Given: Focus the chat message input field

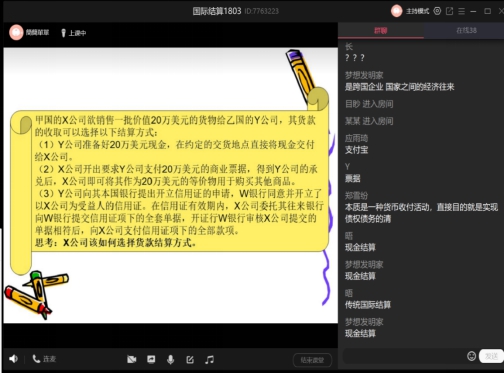Looking at the screenshot, I should click(404, 356).
